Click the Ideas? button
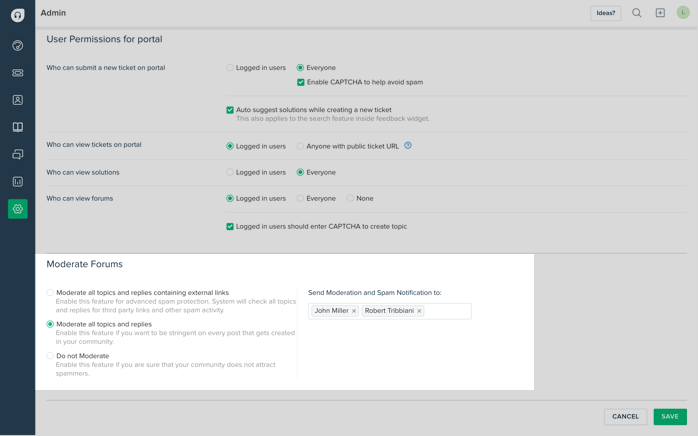This screenshot has height=436, width=698. coord(605,13)
